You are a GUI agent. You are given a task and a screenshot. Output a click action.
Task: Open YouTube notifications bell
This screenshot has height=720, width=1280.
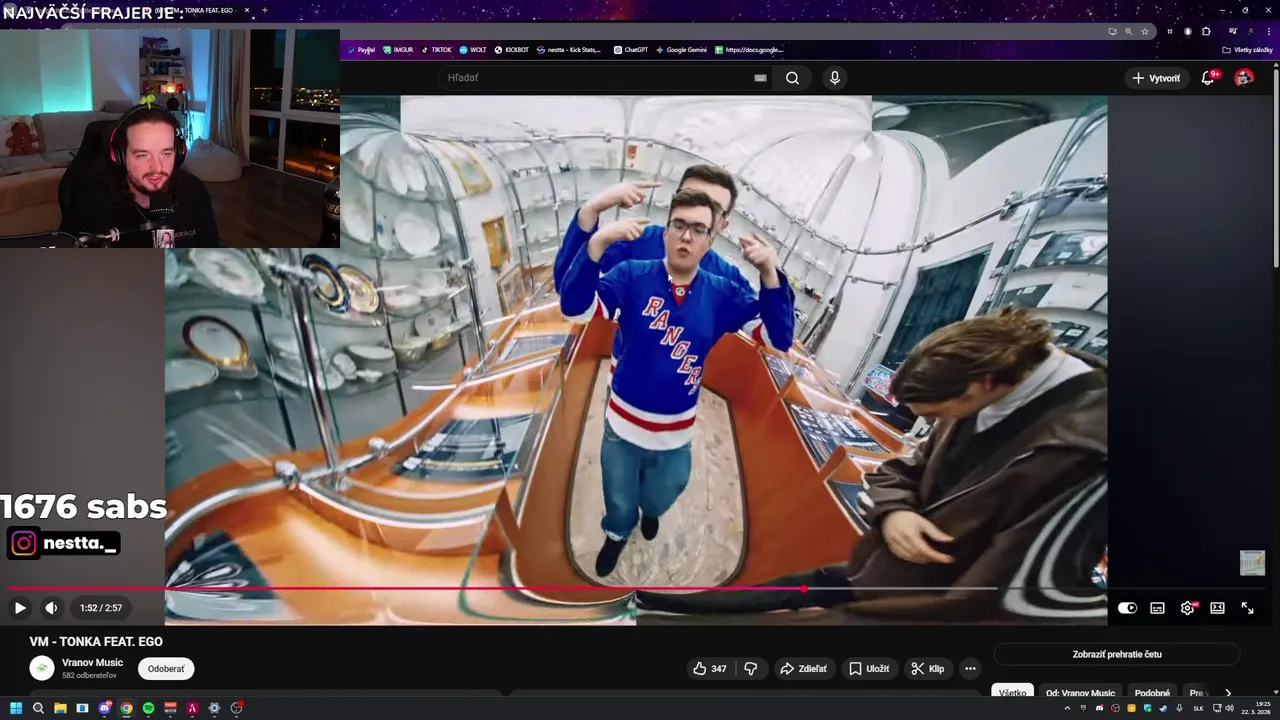[1208, 78]
